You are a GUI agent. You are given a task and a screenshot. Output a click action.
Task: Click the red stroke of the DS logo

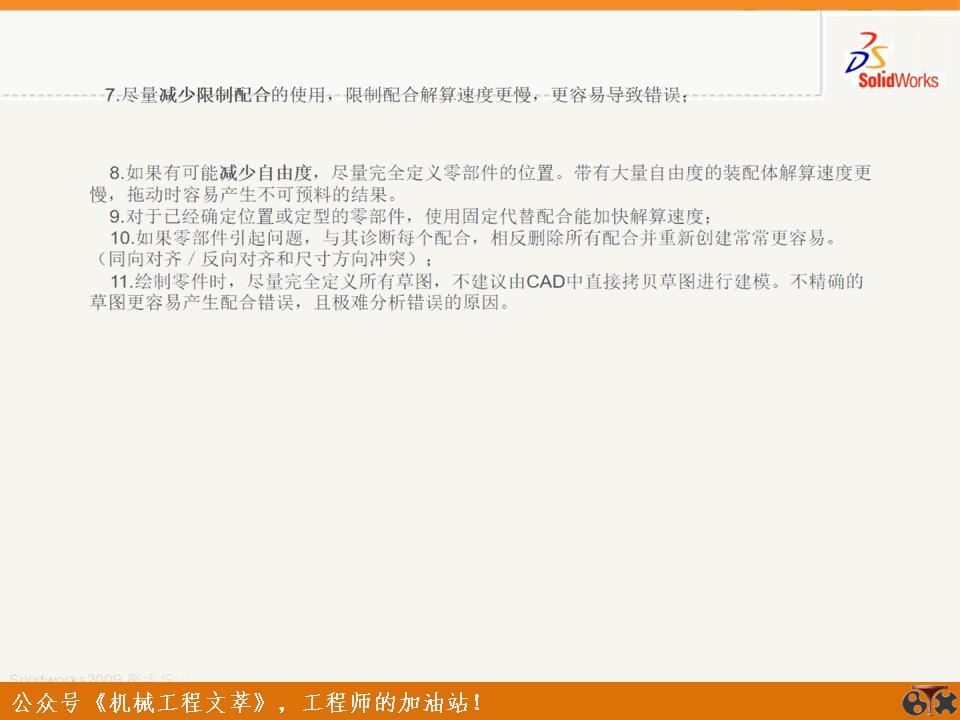pyautogui.click(x=868, y=38)
